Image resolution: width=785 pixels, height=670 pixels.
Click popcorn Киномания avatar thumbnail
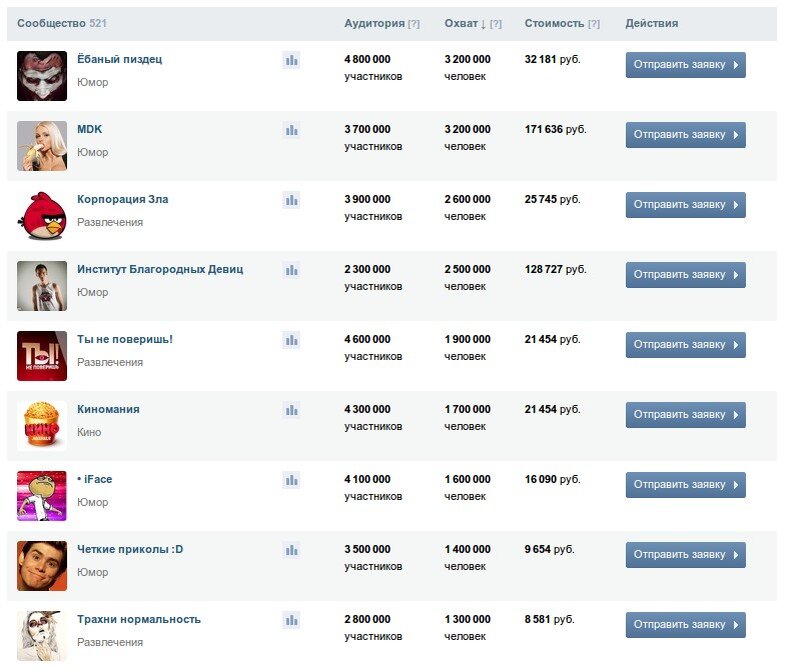[42, 426]
